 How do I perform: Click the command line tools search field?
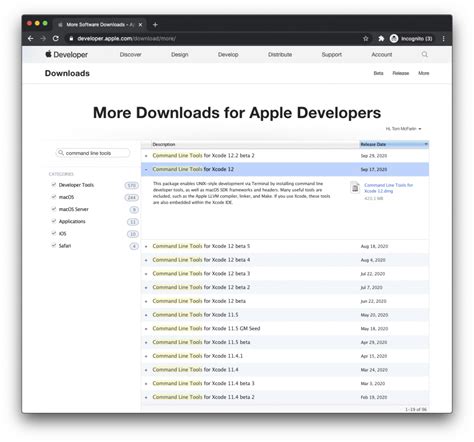93,153
